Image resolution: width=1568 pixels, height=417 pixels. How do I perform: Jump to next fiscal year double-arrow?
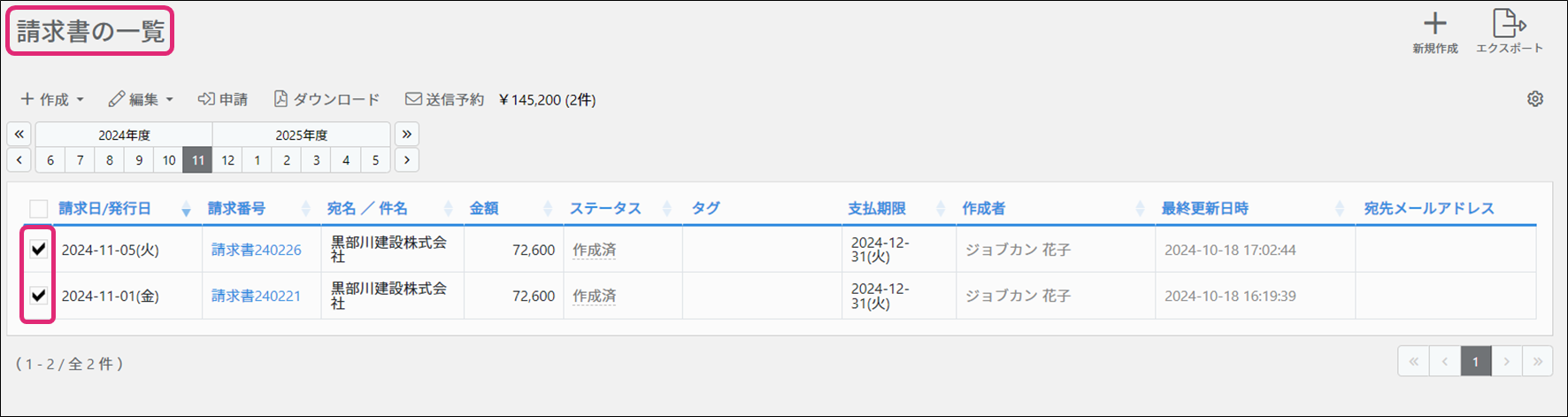(x=406, y=135)
